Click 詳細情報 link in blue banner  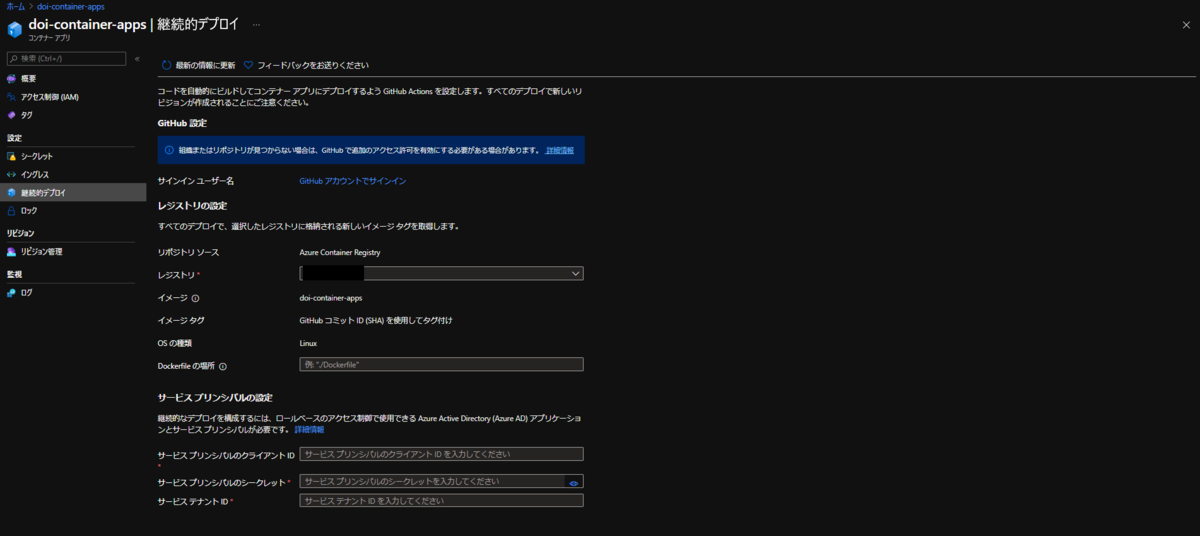click(x=560, y=150)
